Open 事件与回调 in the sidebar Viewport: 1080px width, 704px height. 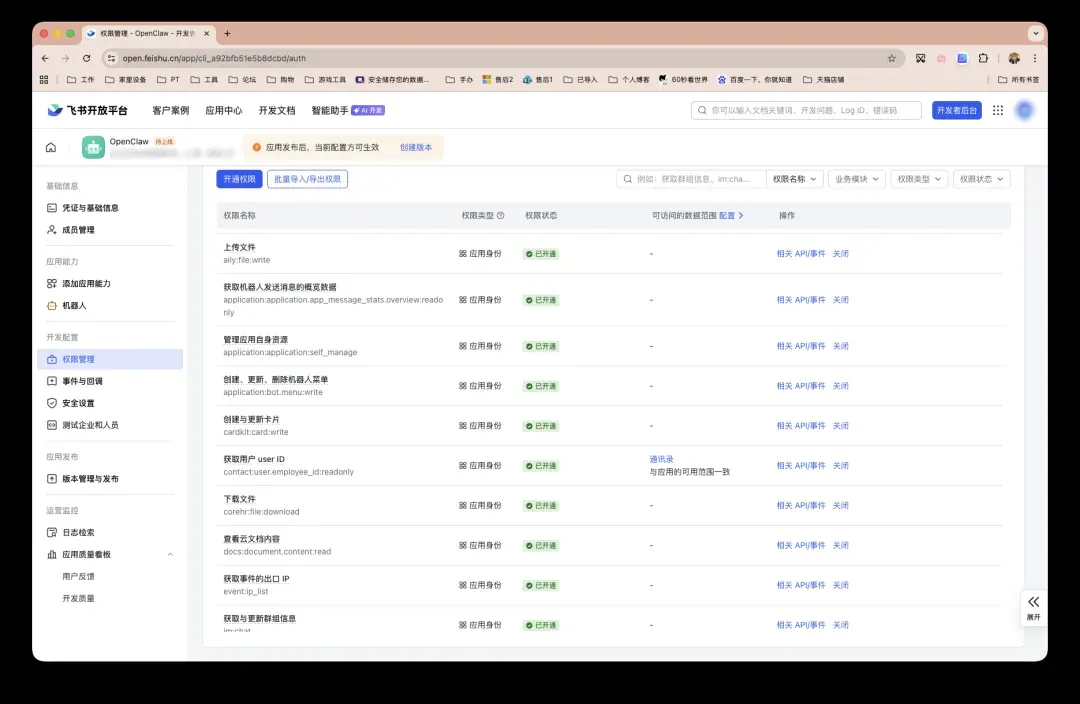click(x=82, y=381)
